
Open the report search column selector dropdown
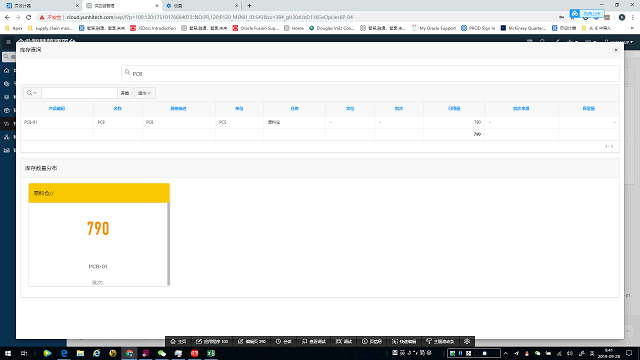(32, 93)
